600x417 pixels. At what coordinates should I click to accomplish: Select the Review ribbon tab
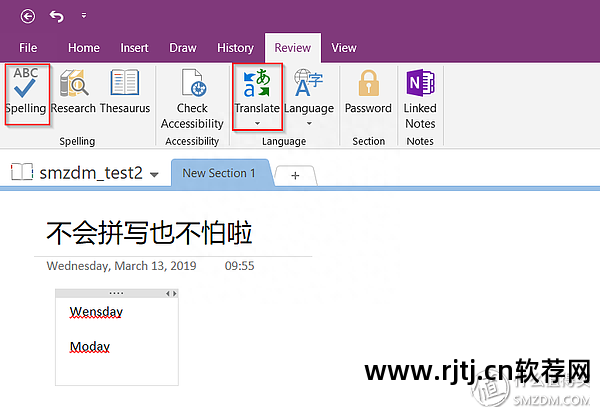pyautogui.click(x=293, y=48)
